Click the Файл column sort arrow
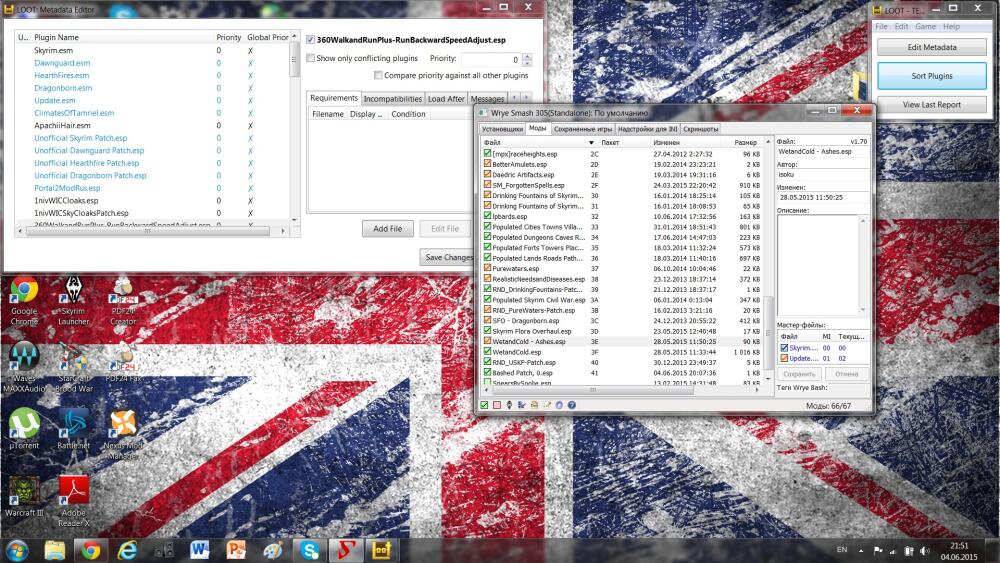Image resolution: width=1000 pixels, height=563 pixels. tap(591, 143)
